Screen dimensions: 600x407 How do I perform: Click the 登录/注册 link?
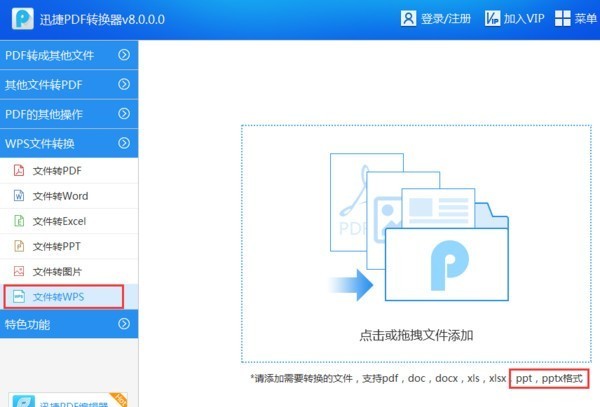pos(446,18)
